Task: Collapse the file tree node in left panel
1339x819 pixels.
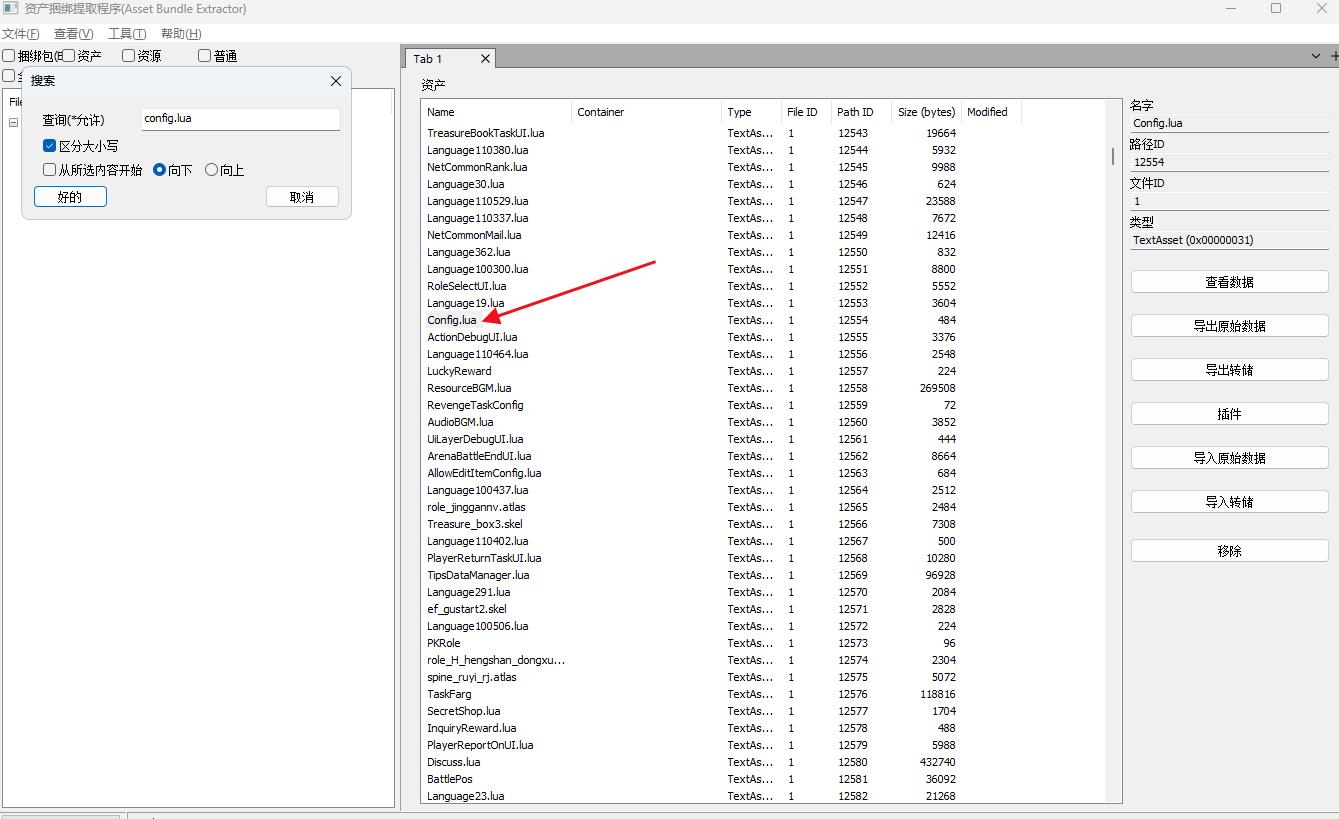Action: click(14, 123)
